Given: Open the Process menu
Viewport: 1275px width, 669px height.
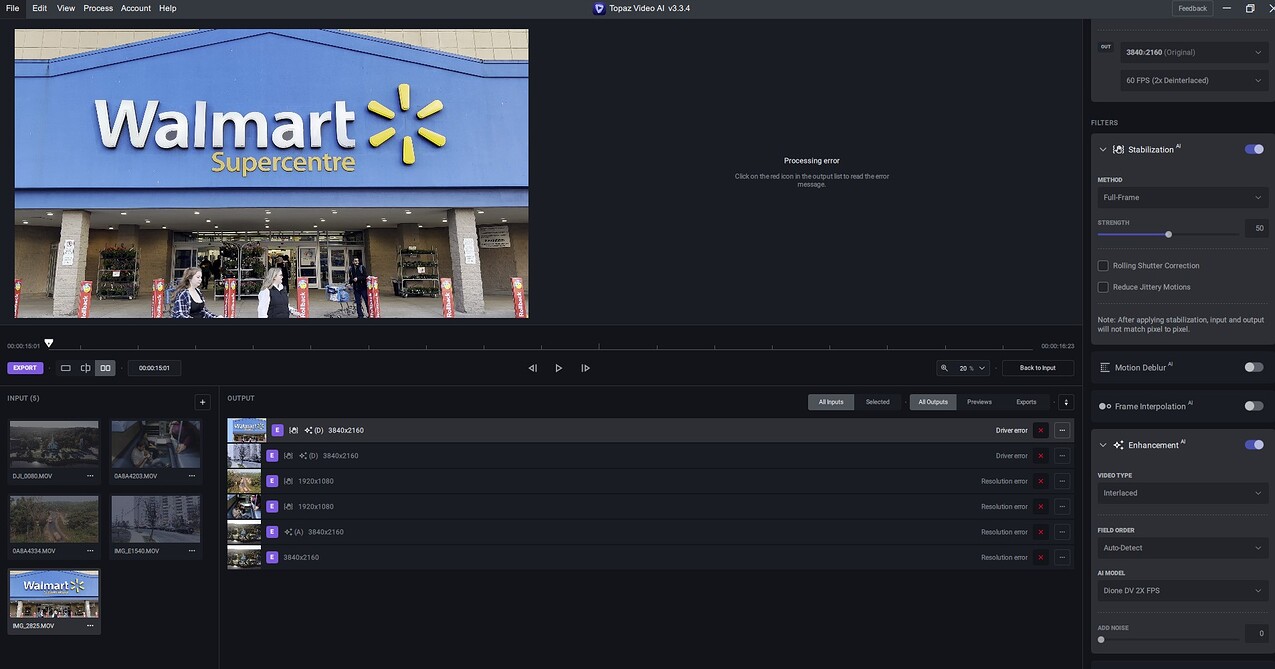Looking at the screenshot, I should pos(98,8).
